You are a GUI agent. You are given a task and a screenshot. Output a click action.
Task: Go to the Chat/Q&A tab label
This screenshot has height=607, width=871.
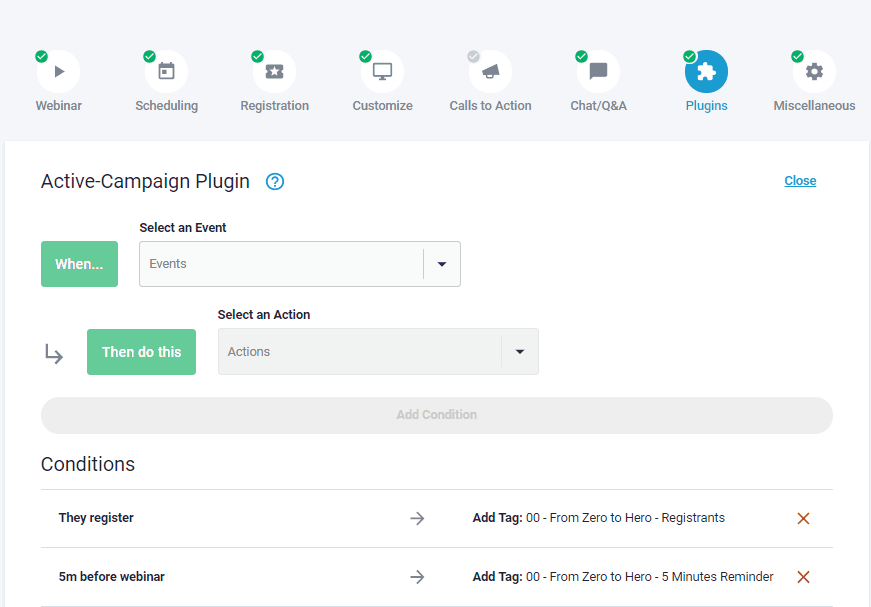click(598, 106)
